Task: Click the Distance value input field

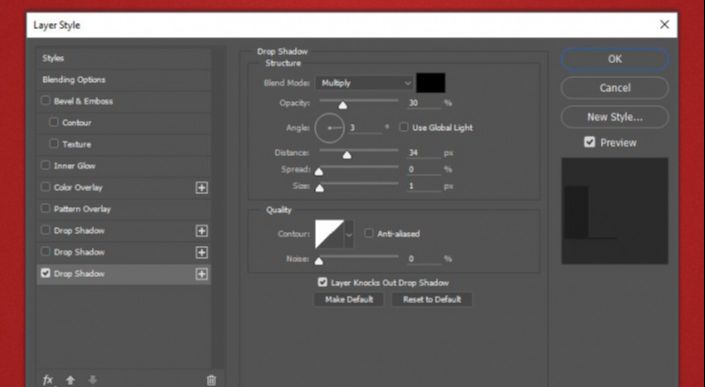Action: coord(424,153)
